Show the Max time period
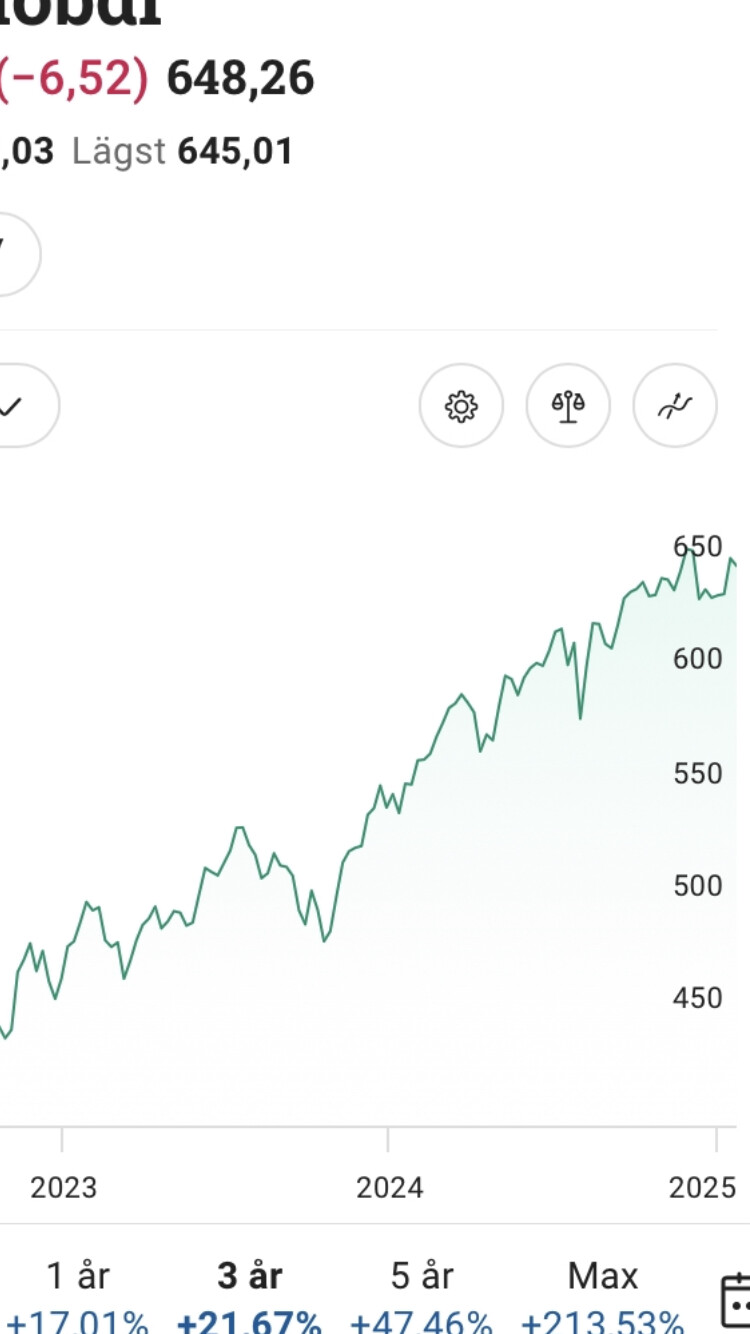This screenshot has height=1334, width=750. [603, 1277]
